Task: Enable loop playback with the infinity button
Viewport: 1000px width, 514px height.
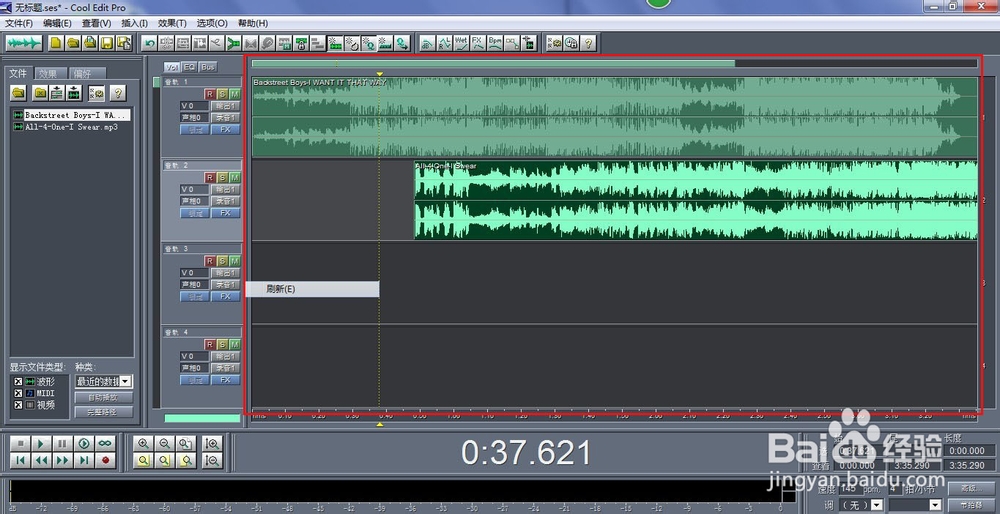Action: (105, 443)
